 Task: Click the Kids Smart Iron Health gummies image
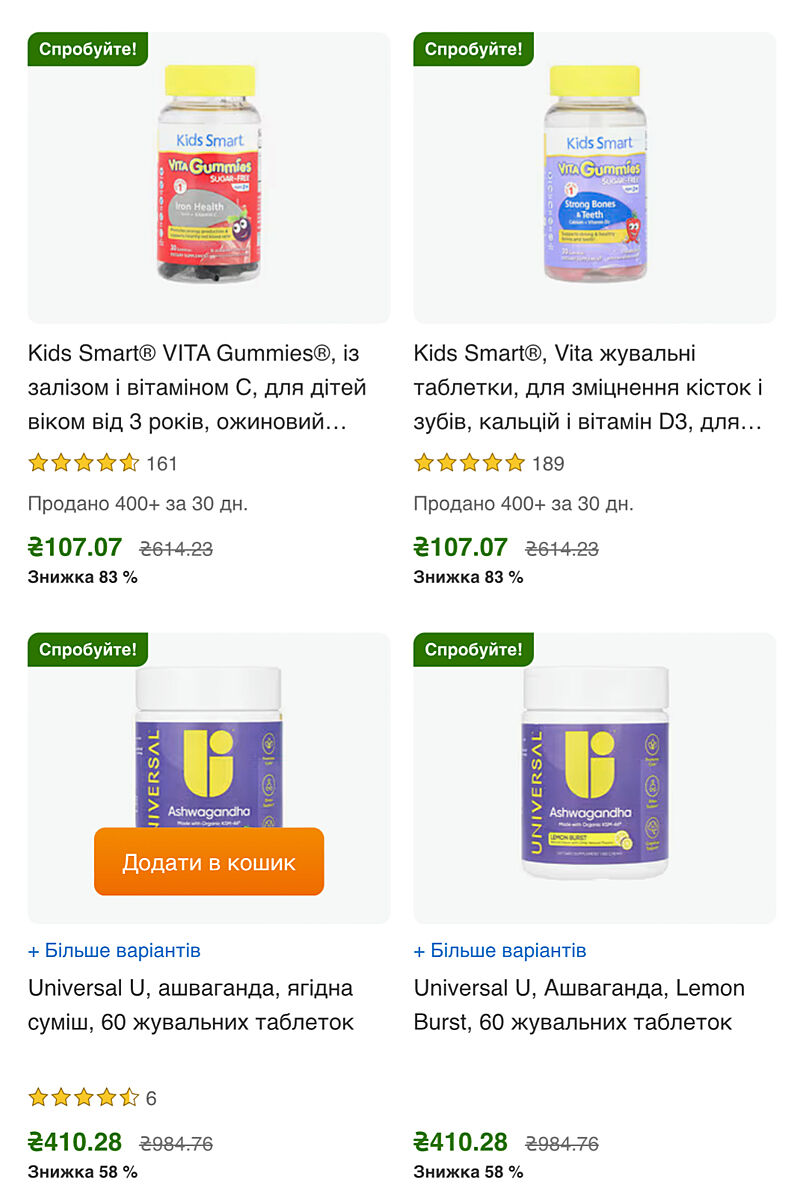point(208,178)
